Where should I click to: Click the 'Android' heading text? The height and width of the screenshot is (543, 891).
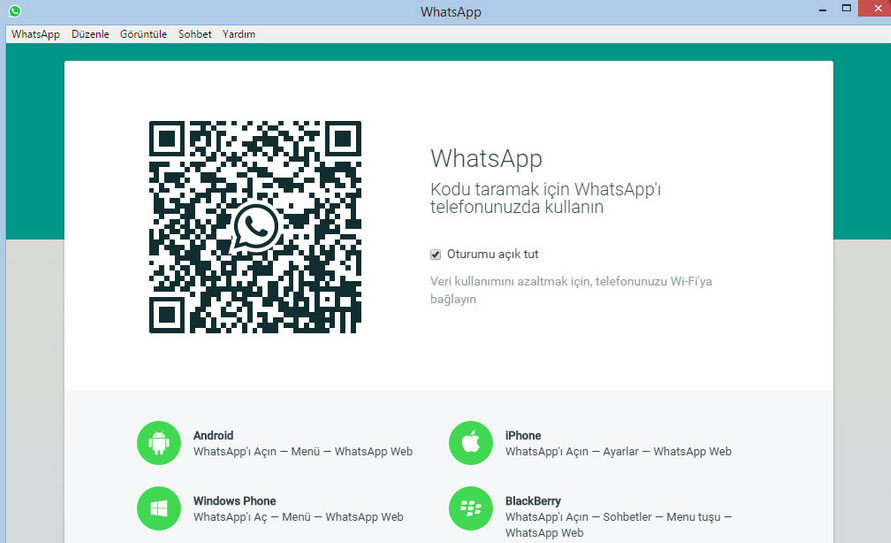click(x=213, y=436)
